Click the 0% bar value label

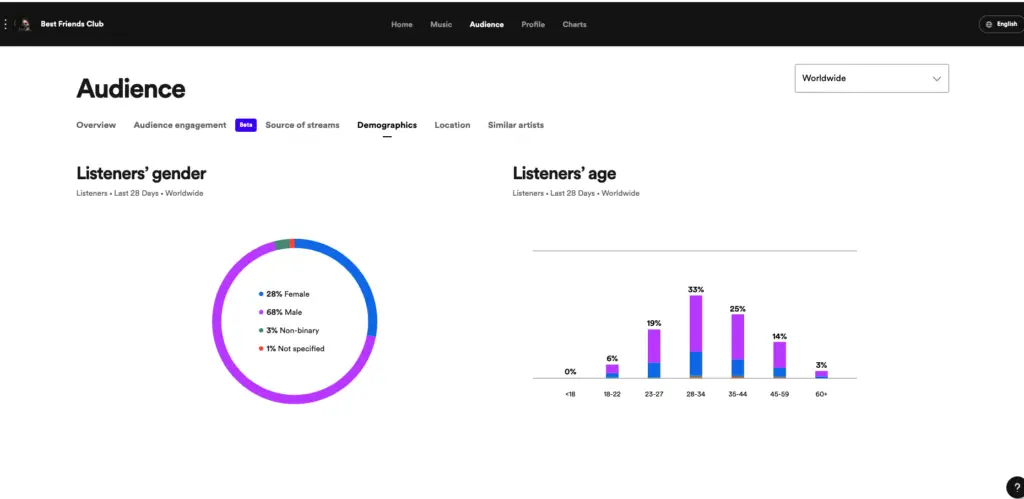click(570, 372)
